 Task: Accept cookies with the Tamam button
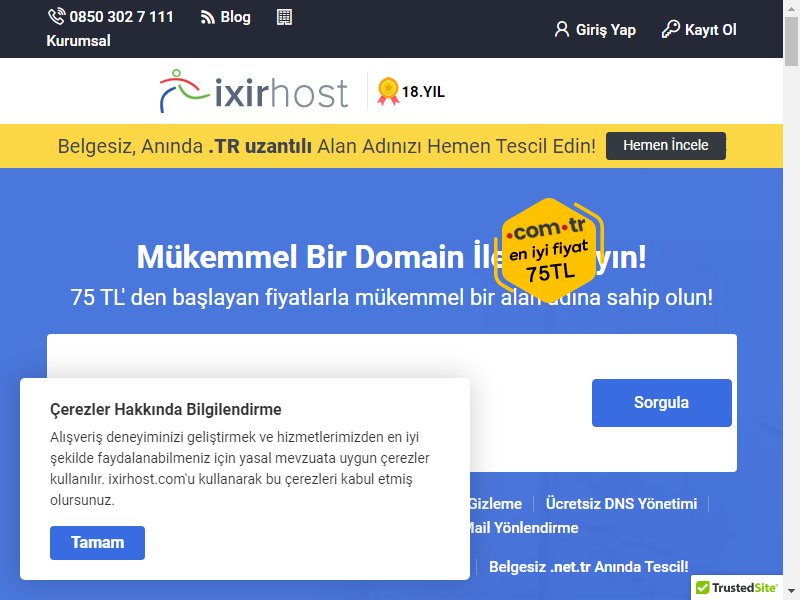[97, 542]
